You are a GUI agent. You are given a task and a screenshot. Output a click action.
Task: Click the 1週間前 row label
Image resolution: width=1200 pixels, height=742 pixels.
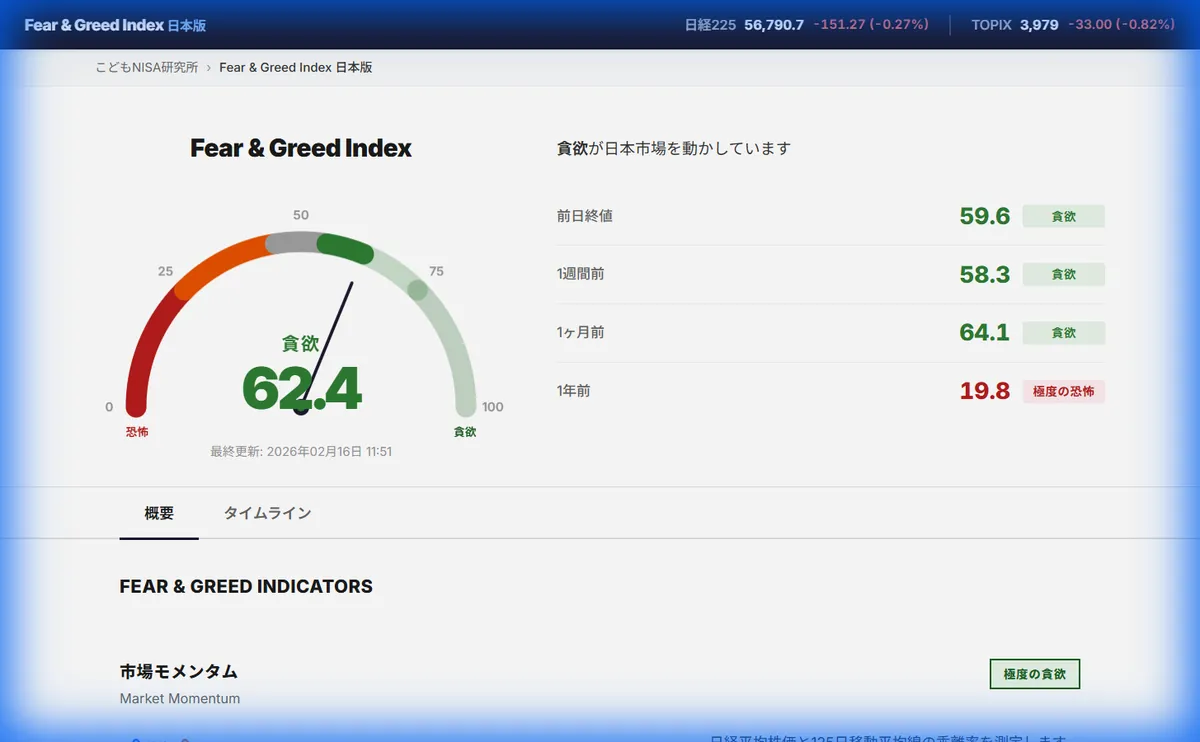(581, 274)
